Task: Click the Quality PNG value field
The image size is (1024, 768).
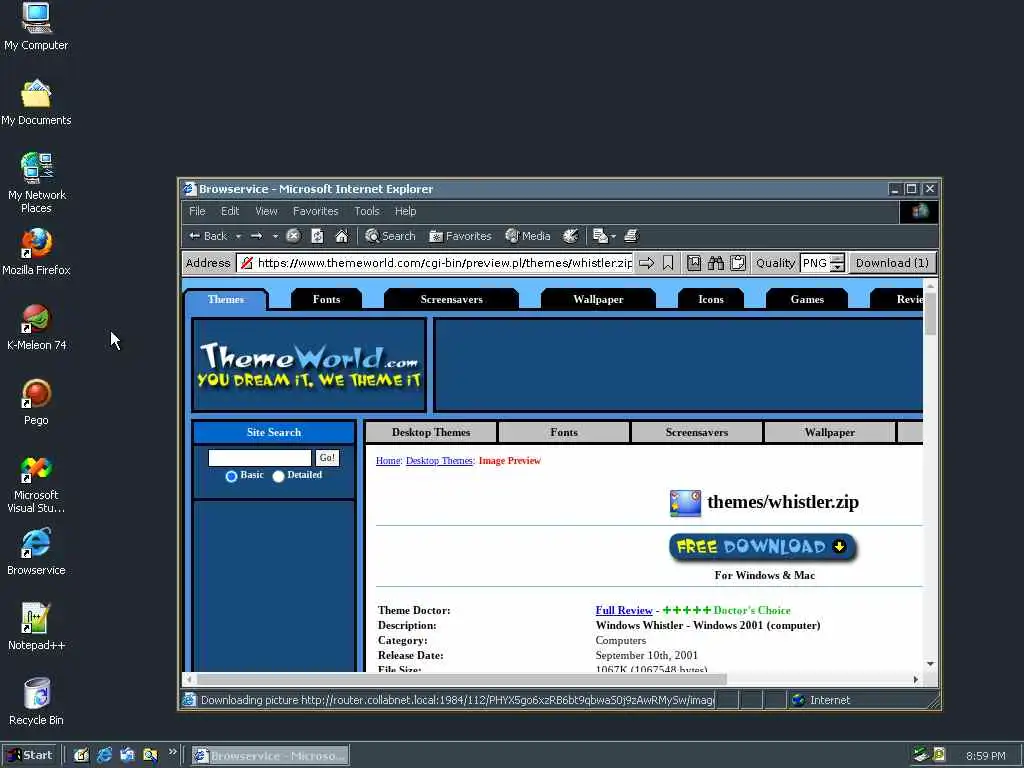Action: click(x=815, y=263)
